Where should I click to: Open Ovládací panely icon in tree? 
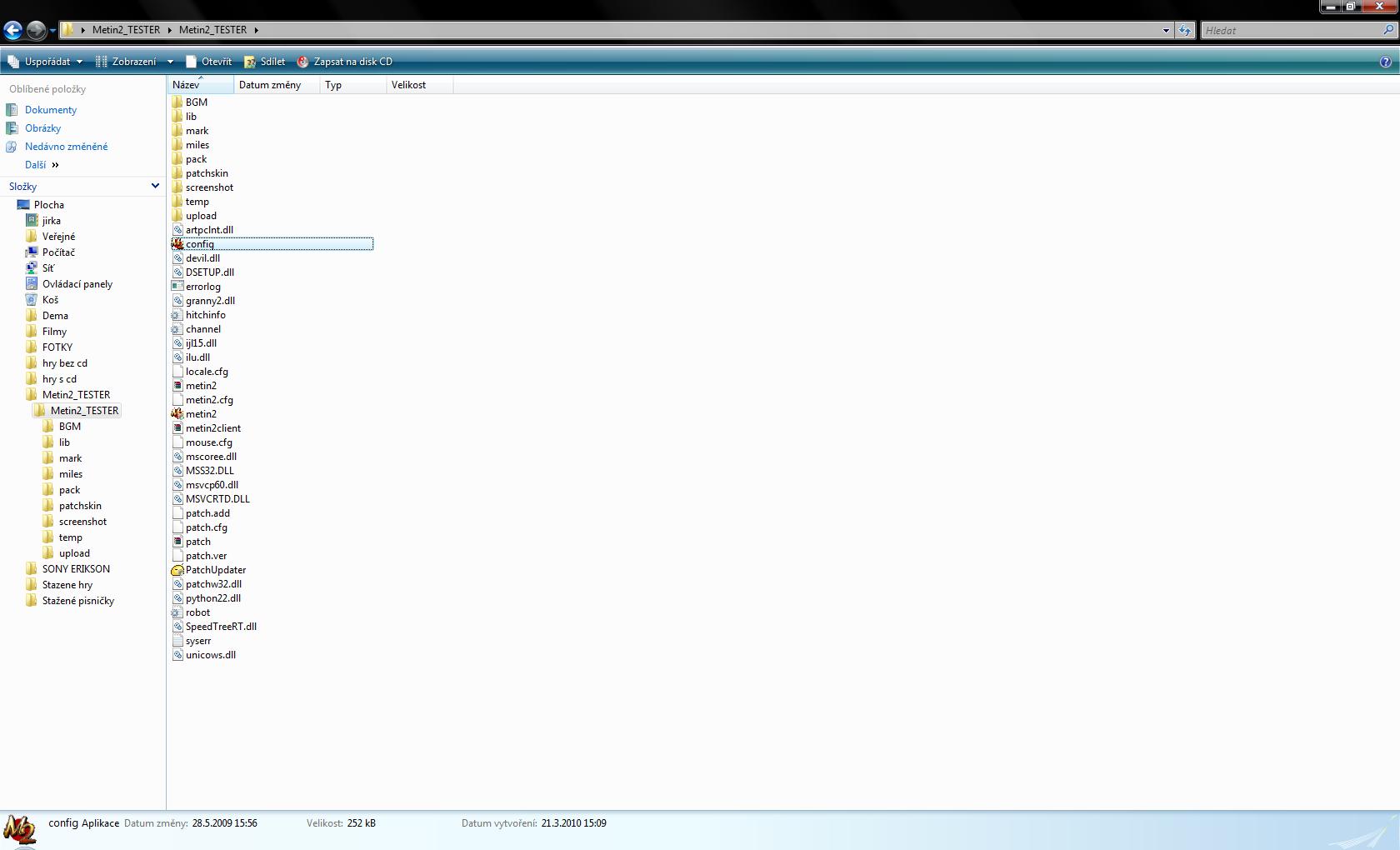[32, 284]
